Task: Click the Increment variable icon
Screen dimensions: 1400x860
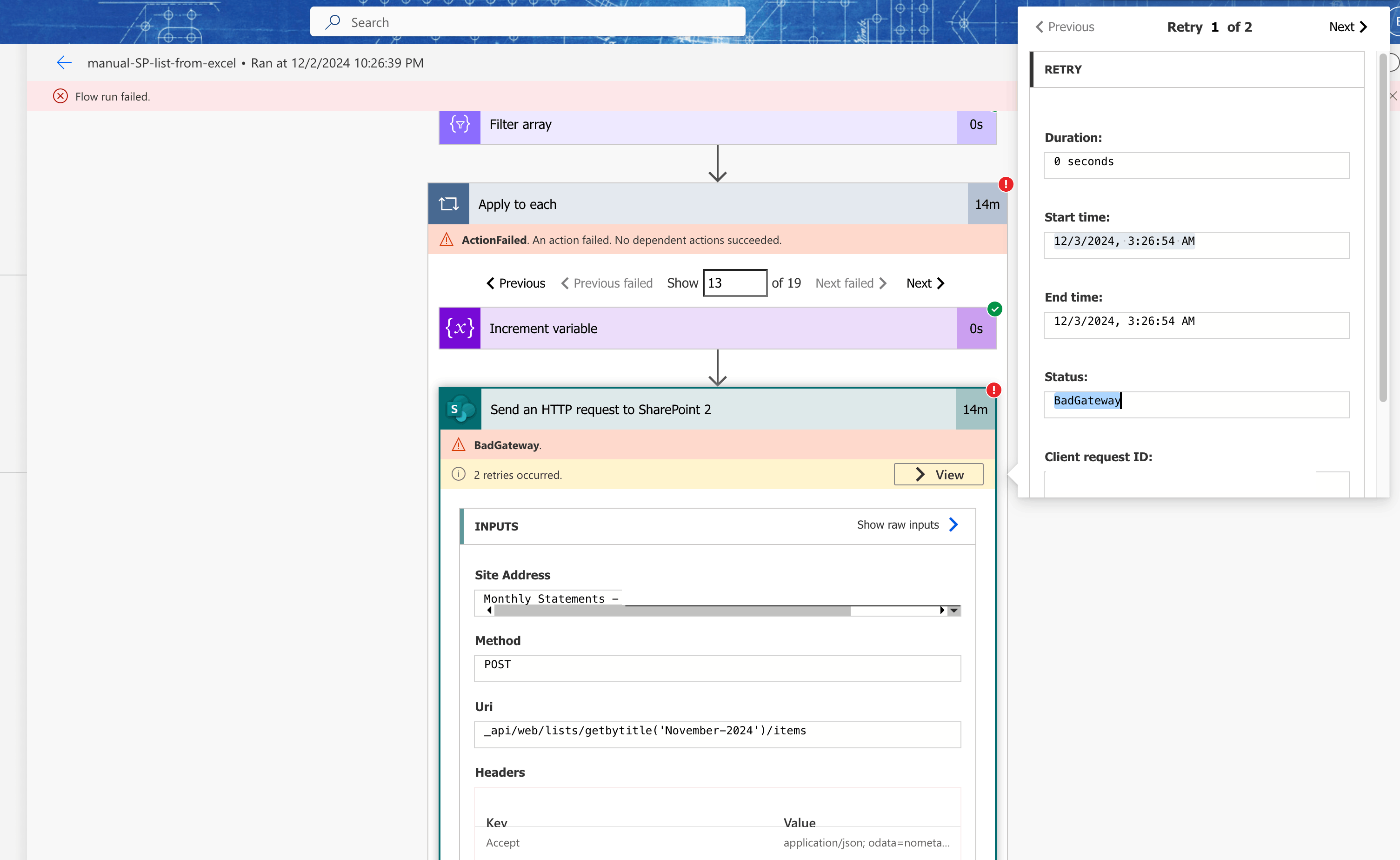Action: 459,329
